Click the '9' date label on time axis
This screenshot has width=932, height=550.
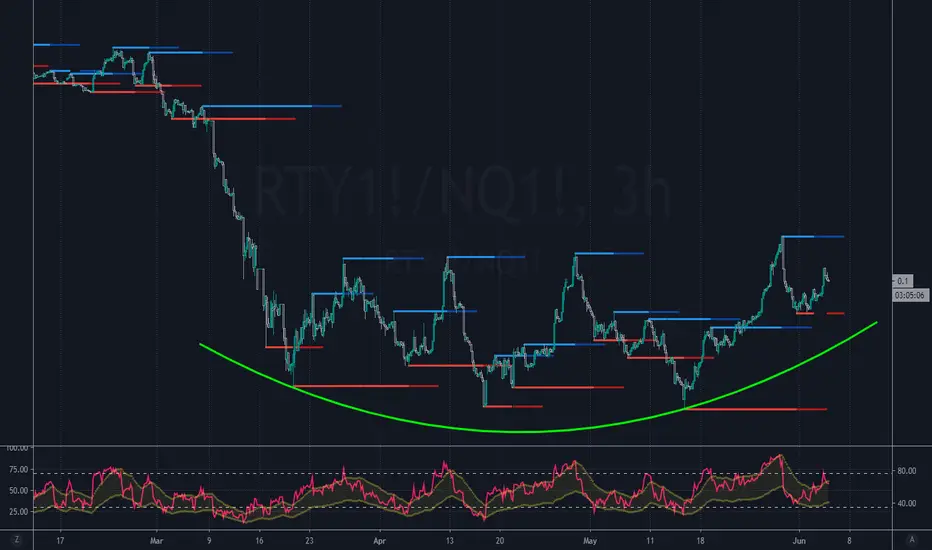point(209,541)
